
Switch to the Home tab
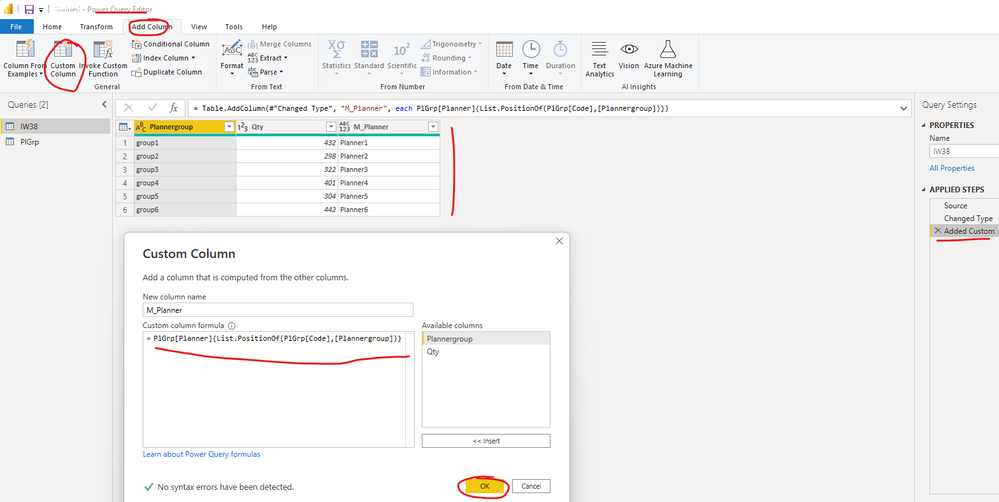pos(52,27)
